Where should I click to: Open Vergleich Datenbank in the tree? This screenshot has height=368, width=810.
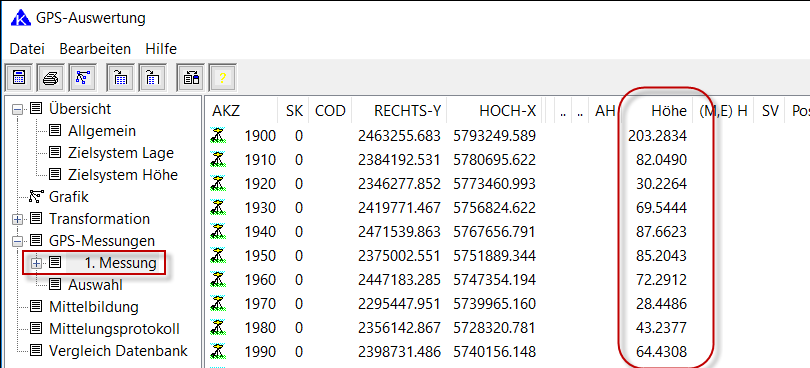[x=118, y=351]
